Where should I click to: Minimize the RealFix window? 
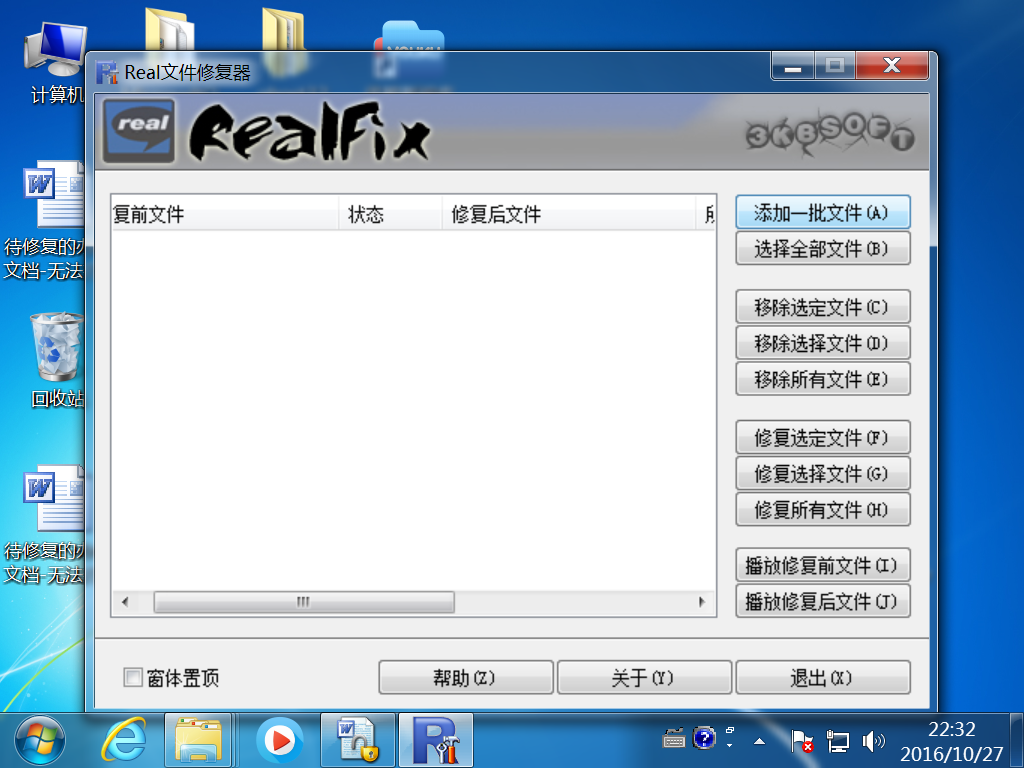[793, 66]
